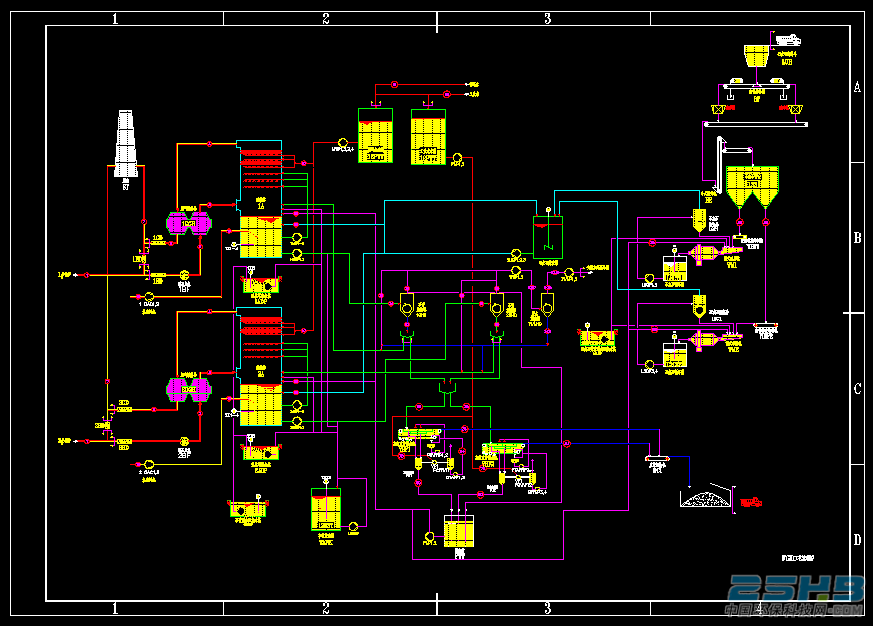Image resolution: width=873 pixels, height=626 pixels.
Task: Select the right yellow storage tank at top center
Action: (428, 136)
